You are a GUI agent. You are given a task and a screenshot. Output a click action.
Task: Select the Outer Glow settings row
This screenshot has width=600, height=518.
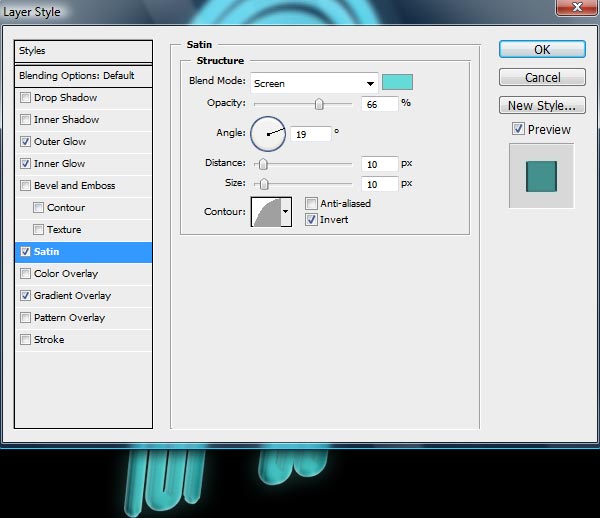pyautogui.click(x=83, y=142)
